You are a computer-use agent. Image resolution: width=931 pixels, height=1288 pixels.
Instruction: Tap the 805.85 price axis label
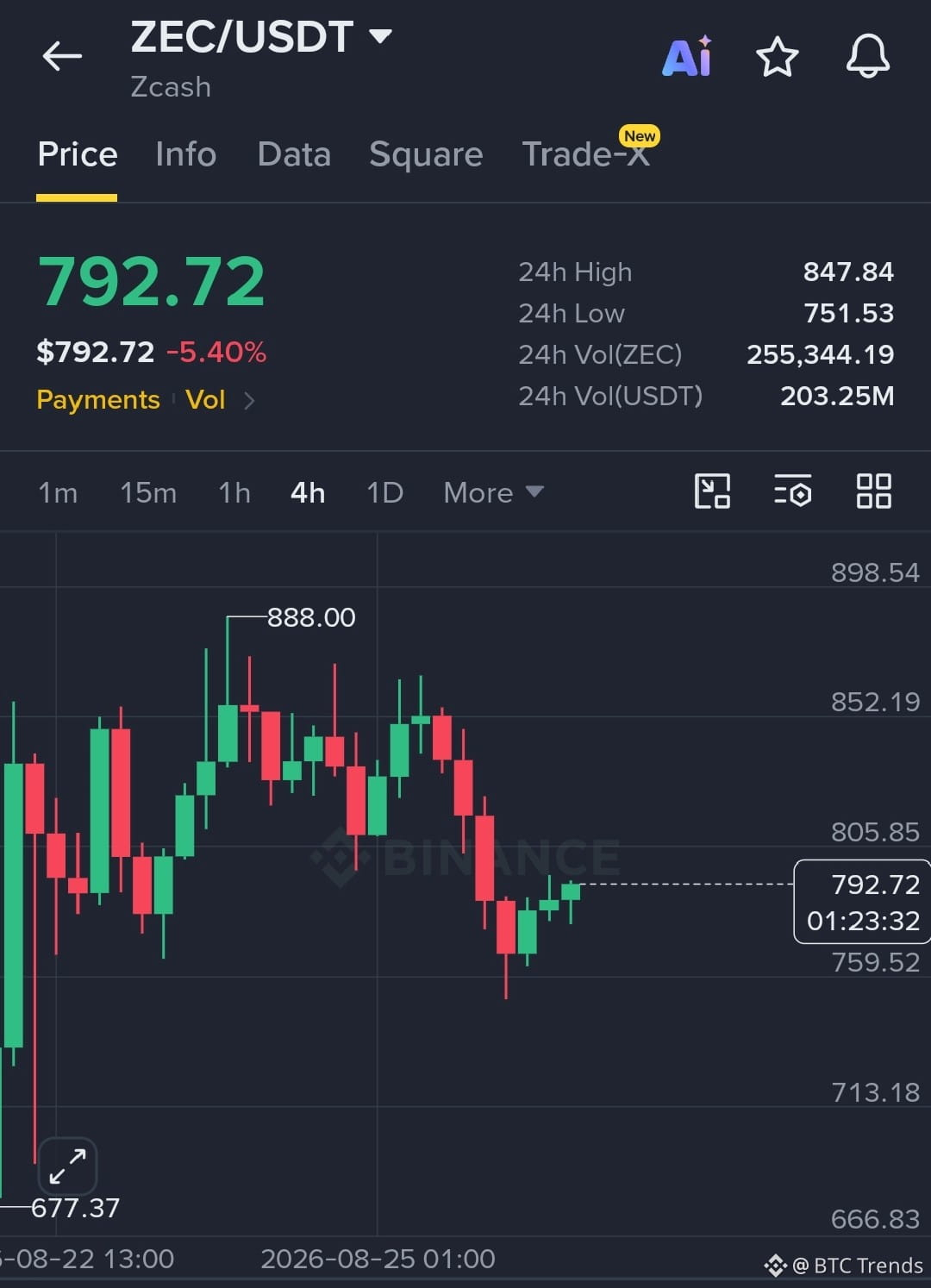pos(875,832)
